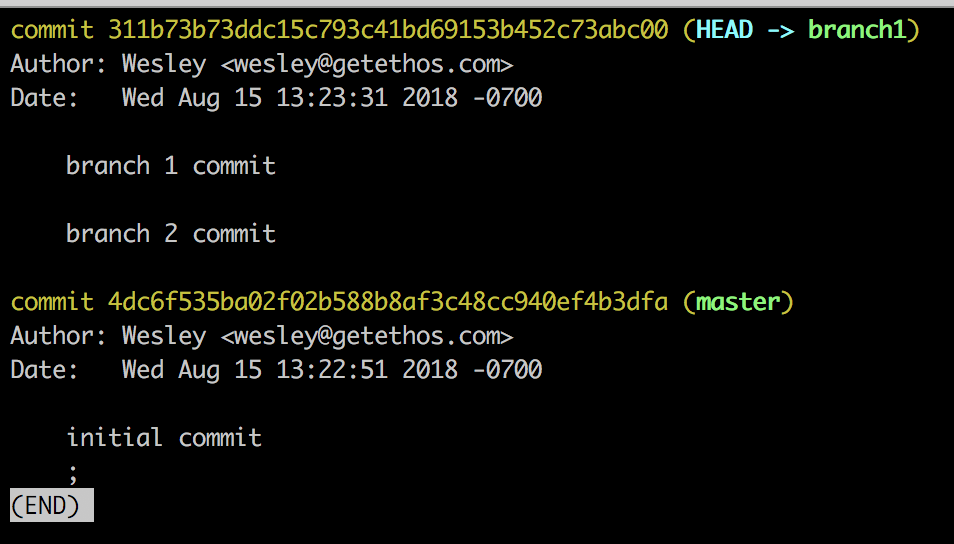Click the HEAD pointer label

(x=724, y=30)
